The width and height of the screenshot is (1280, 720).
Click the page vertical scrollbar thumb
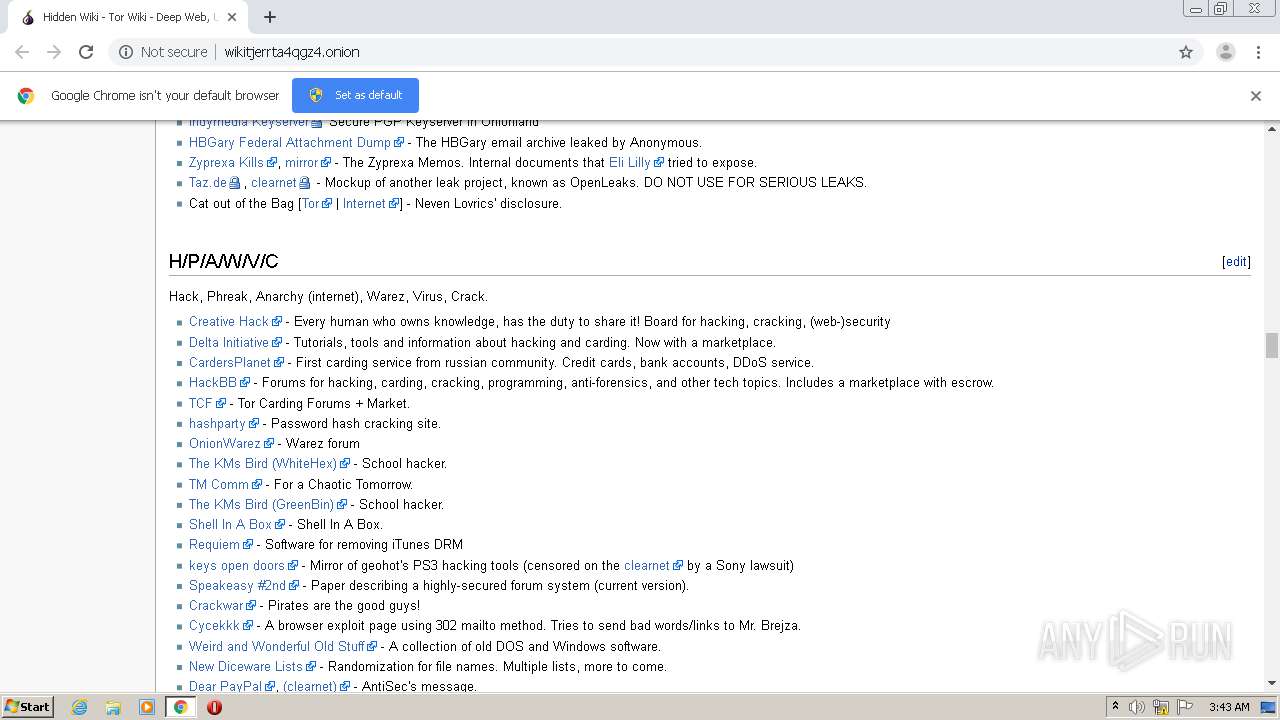tap(1272, 345)
